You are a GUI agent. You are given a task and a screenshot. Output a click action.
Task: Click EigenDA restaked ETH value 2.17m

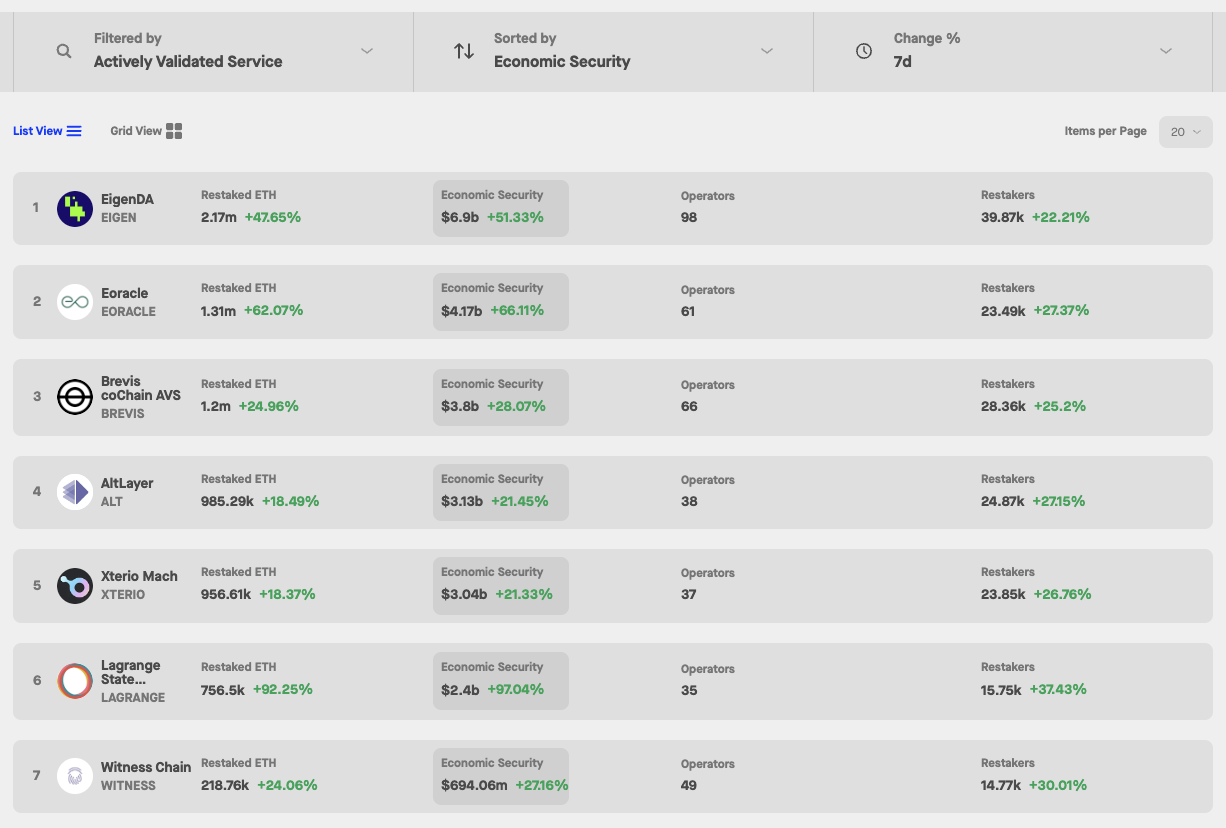tap(219, 217)
